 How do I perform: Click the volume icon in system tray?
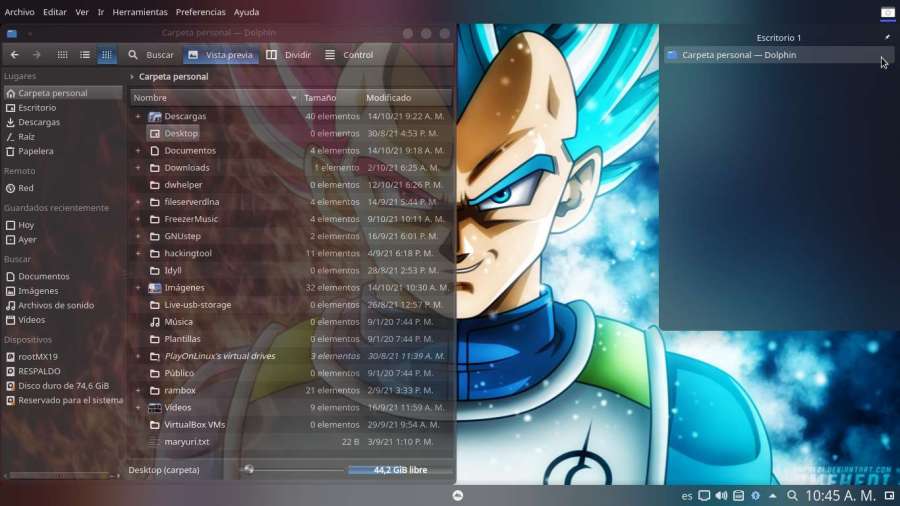pos(721,495)
